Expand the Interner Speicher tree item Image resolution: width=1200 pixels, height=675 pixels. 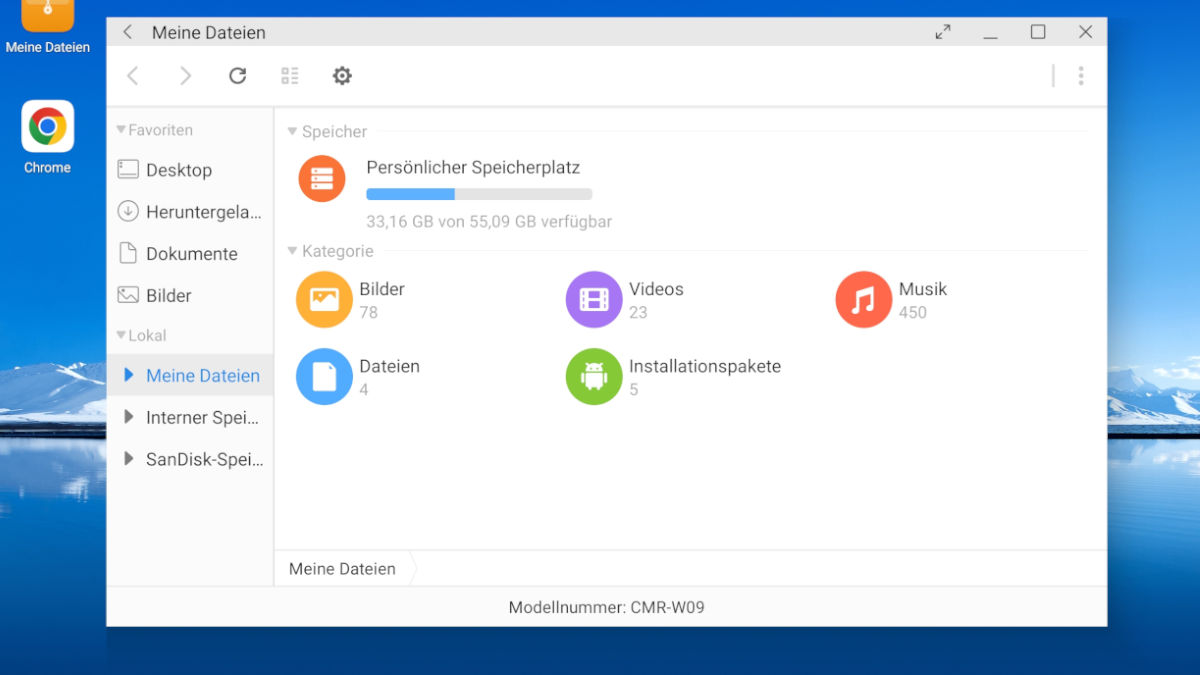130,417
